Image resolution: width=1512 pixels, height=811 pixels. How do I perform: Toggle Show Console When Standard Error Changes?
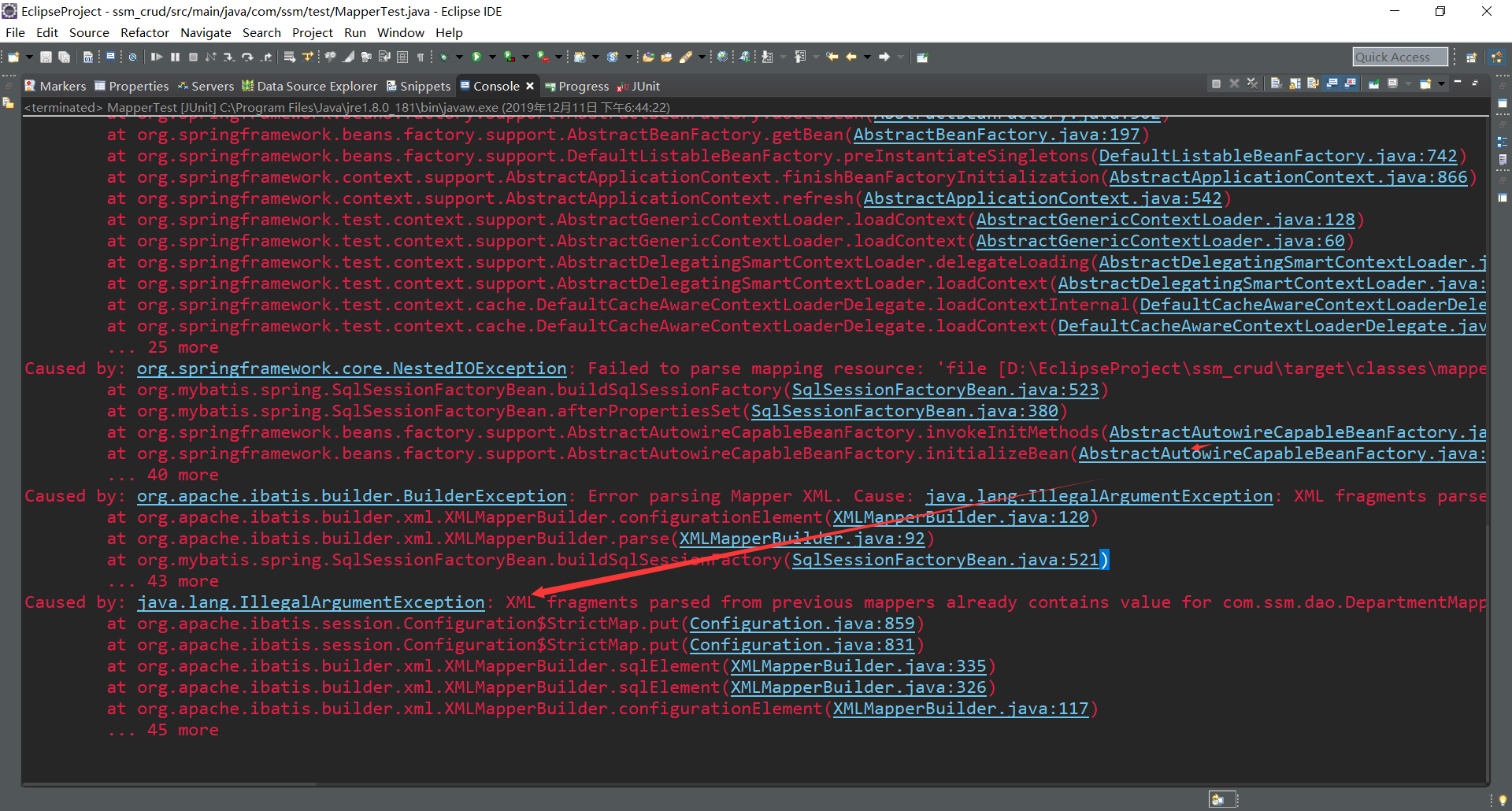pos(1350,83)
